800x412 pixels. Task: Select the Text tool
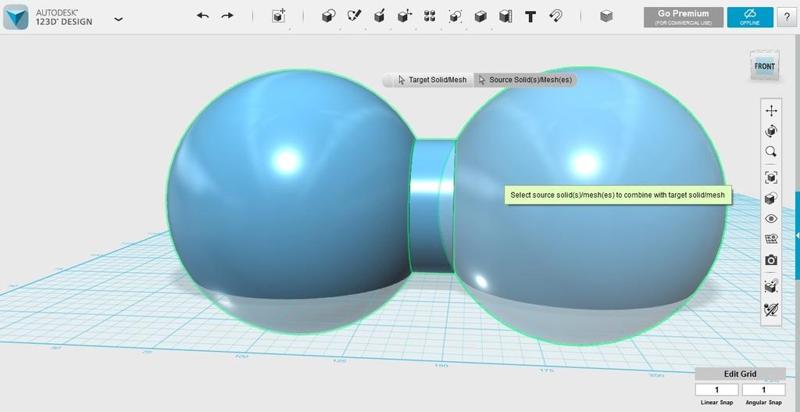click(531, 17)
